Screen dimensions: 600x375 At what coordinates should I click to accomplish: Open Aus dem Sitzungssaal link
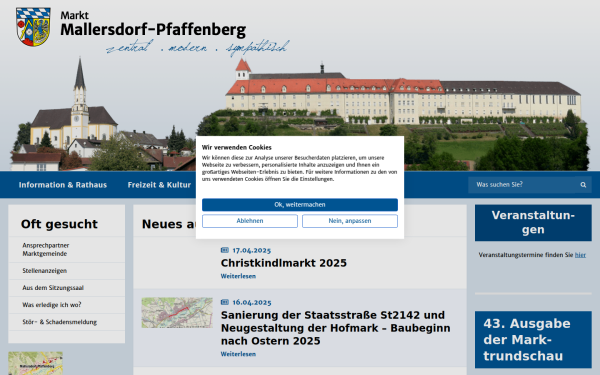[x=53, y=288]
